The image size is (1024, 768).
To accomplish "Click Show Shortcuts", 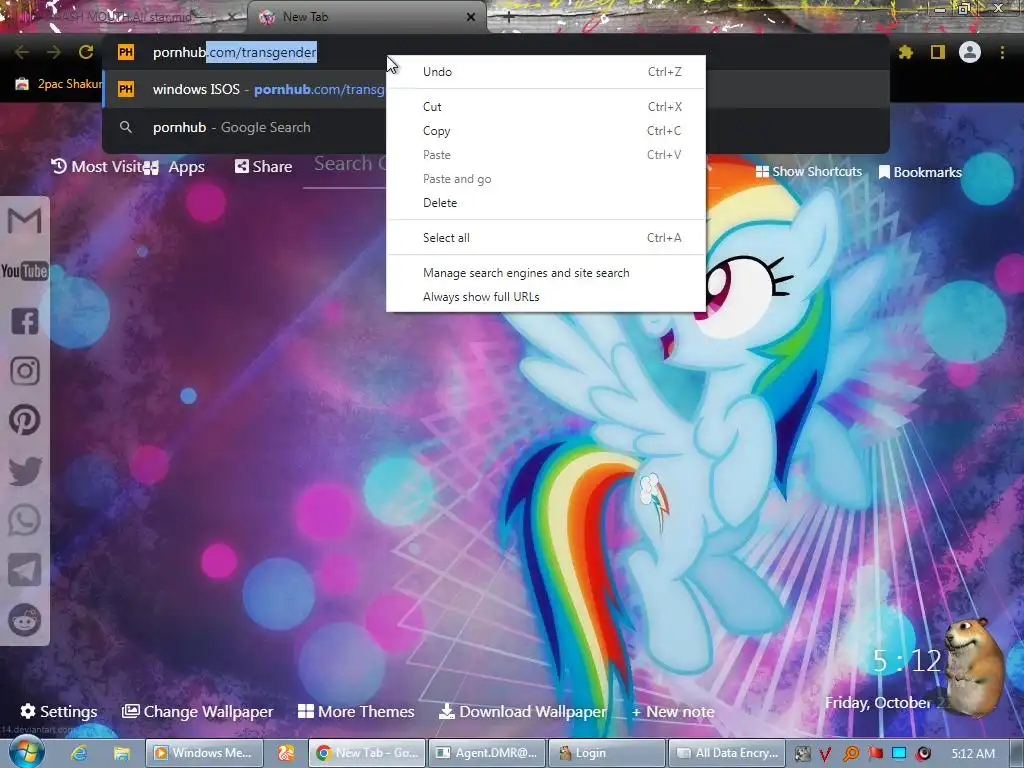I will point(808,172).
